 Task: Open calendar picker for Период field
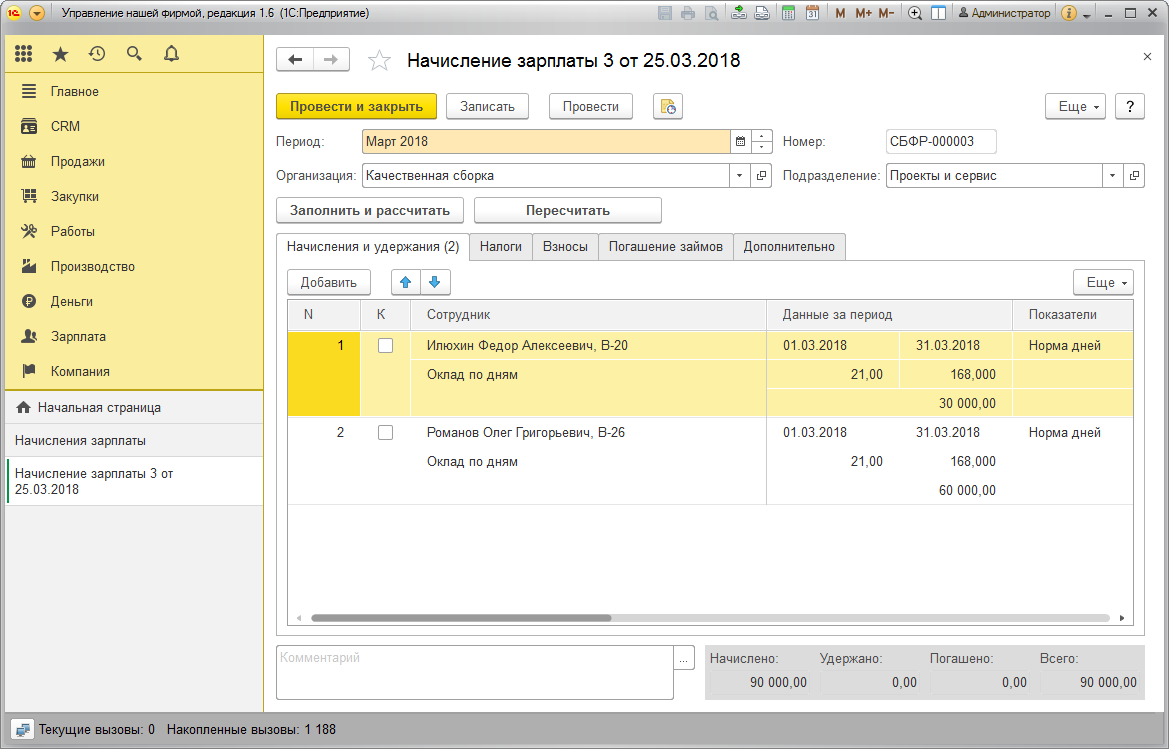pos(740,142)
